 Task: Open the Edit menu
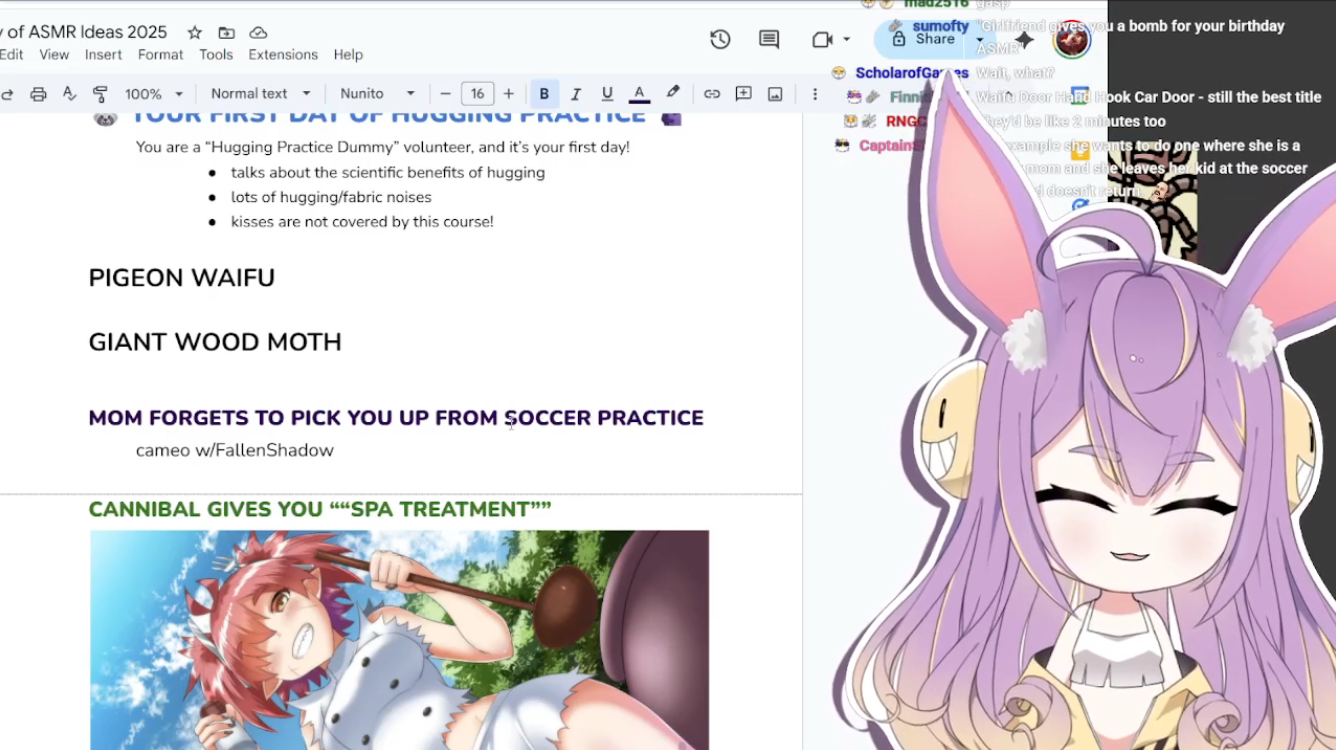[11, 55]
